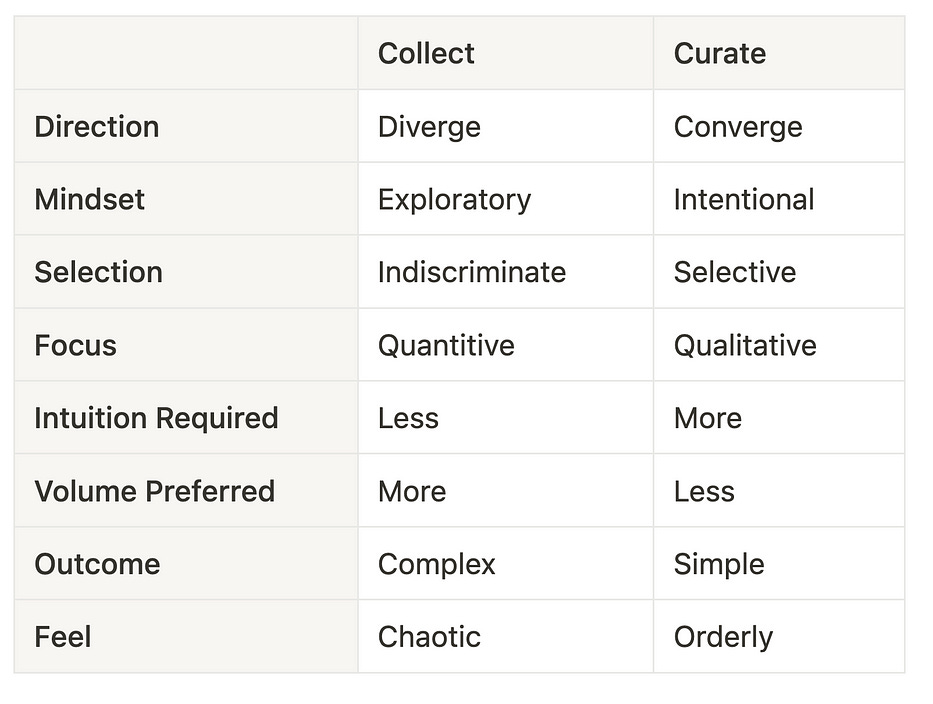Click the Selective cell
This screenshot has height=704, width=933.
point(779,272)
